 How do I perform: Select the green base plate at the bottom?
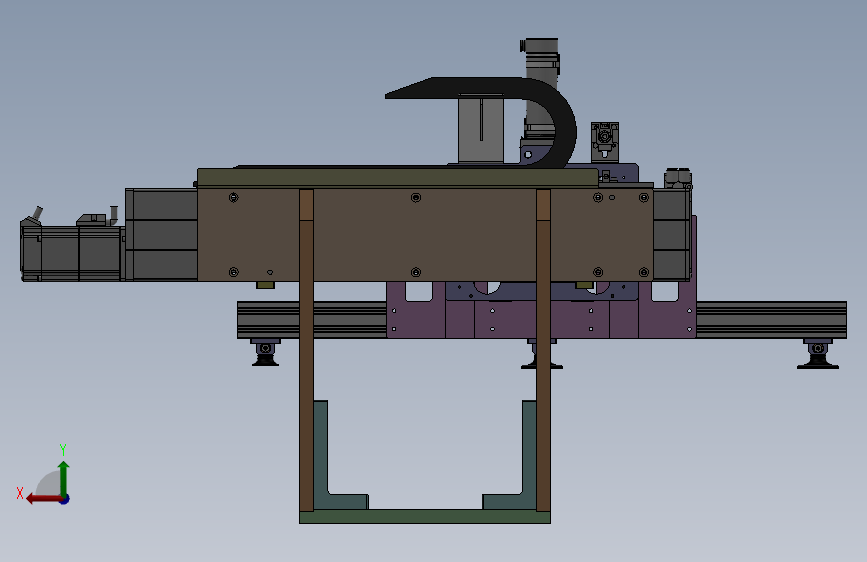tap(425, 517)
